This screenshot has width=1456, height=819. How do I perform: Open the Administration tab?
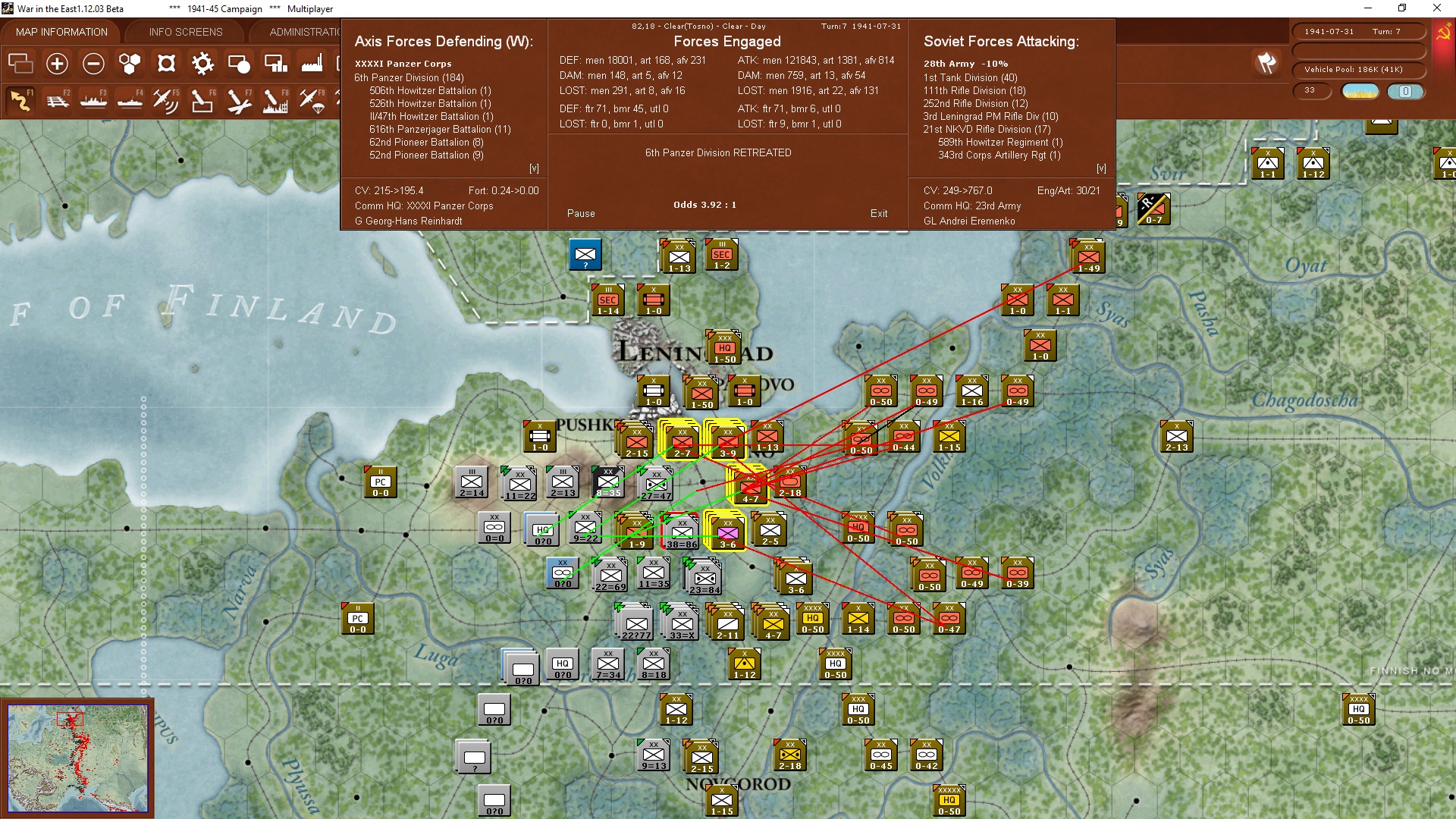(303, 32)
